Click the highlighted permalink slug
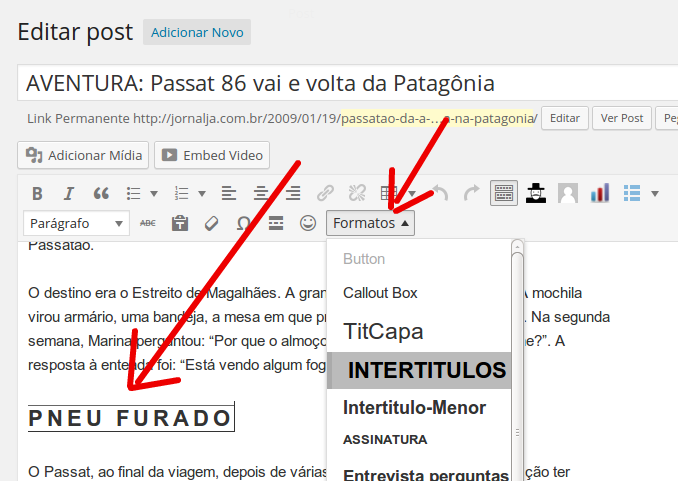678x481 pixels. 438,118
